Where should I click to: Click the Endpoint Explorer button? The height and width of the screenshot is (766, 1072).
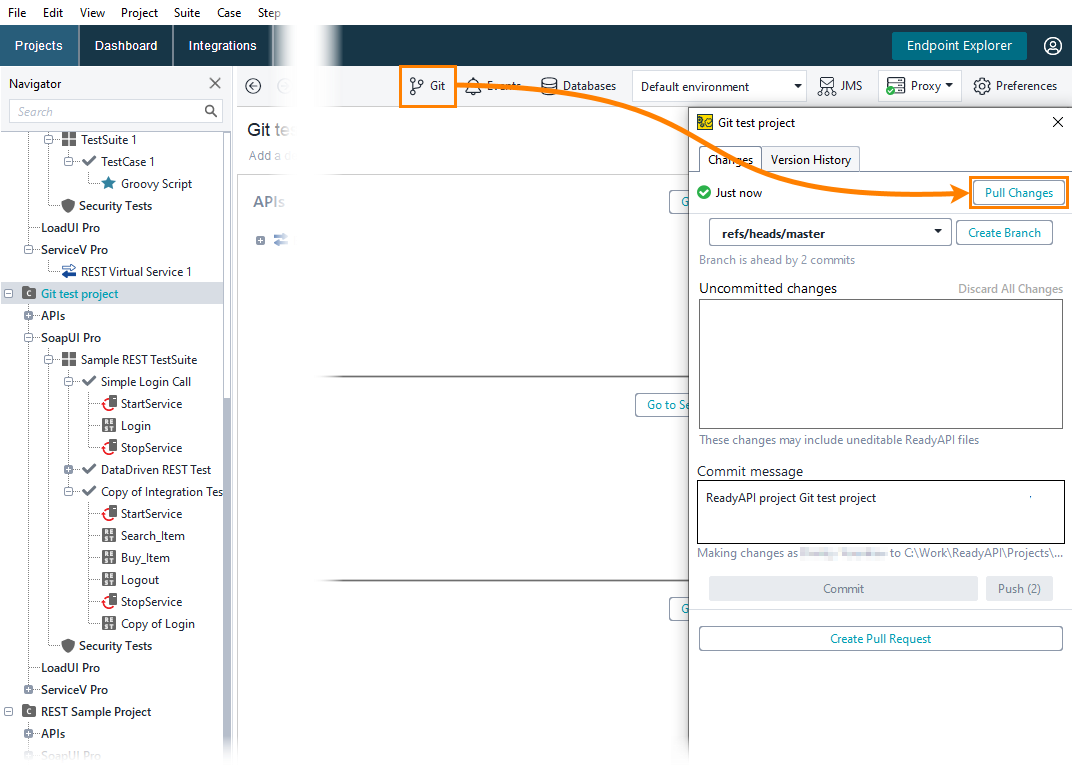[x=959, y=46]
